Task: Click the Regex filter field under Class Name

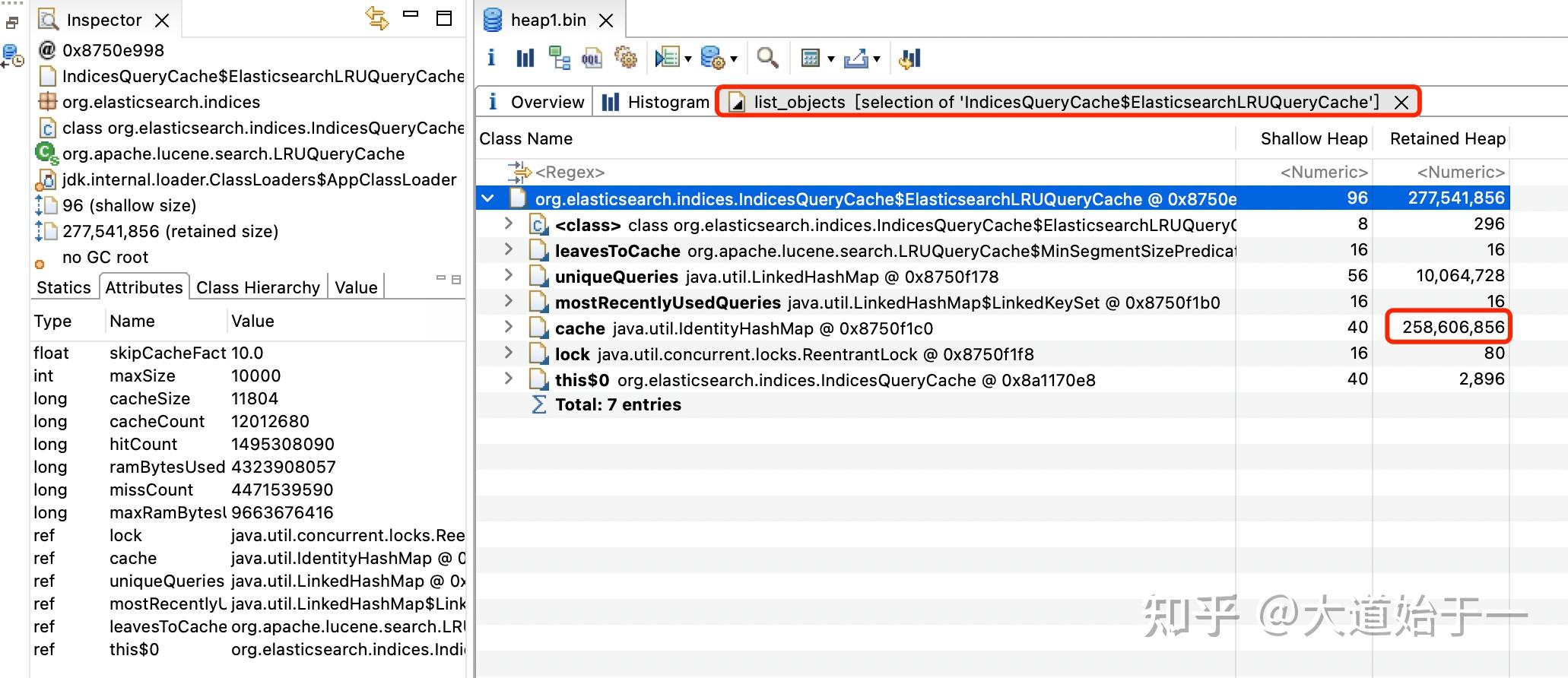Action: (x=855, y=173)
